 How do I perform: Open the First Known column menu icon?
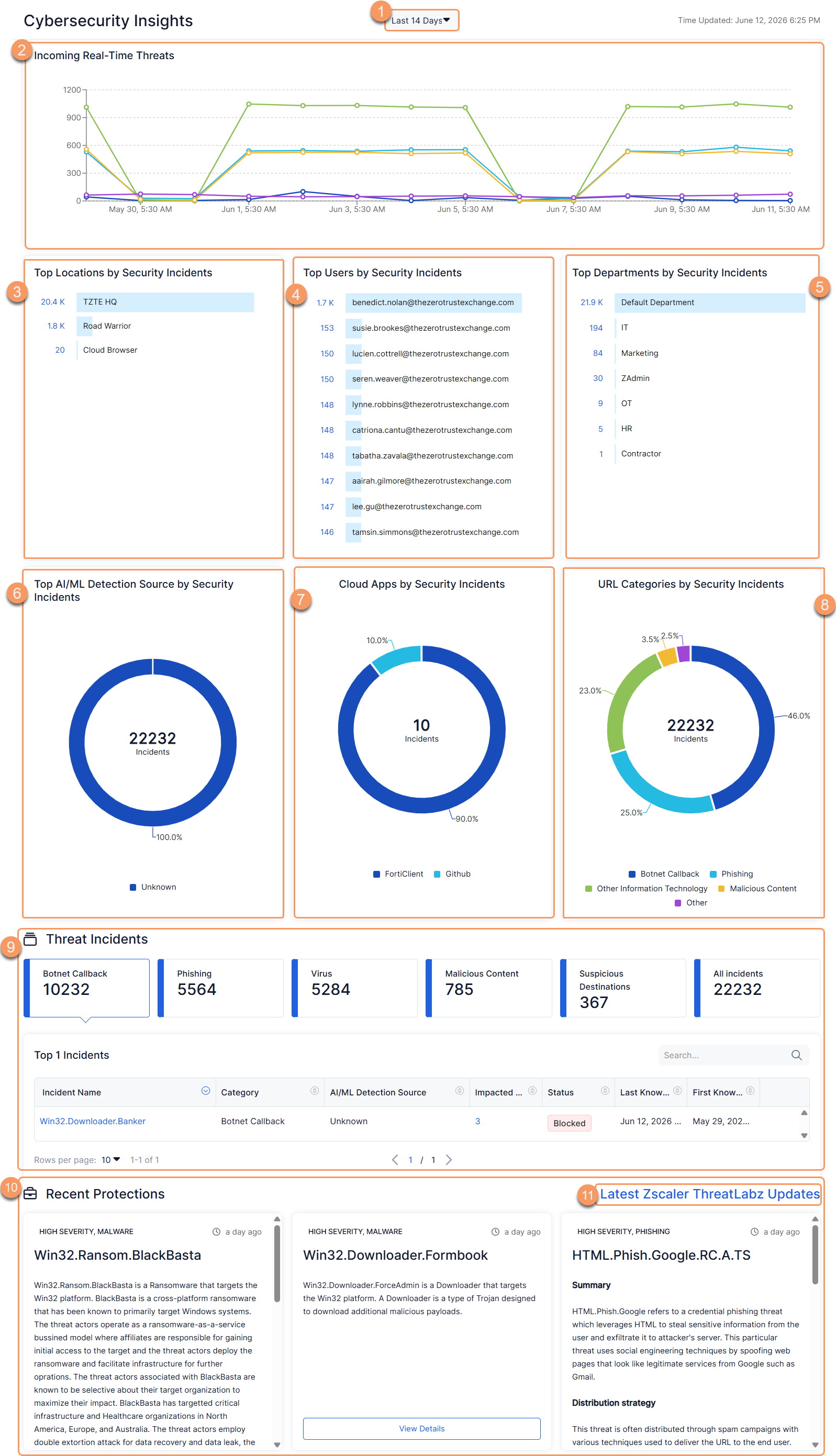pyautogui.click(x=750, y=1091)
